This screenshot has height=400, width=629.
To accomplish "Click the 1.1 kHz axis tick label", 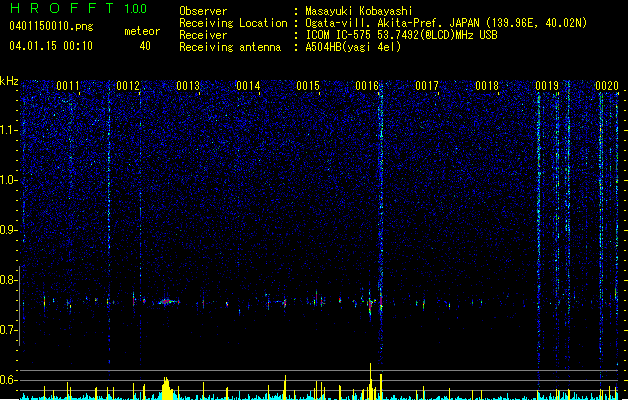I will pyautogui.click(x=8, y=130).
